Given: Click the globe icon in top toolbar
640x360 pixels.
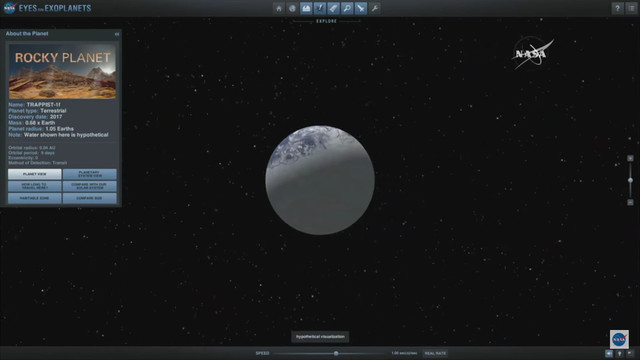Looking at the screenshot, I should [x=292, y=8].
